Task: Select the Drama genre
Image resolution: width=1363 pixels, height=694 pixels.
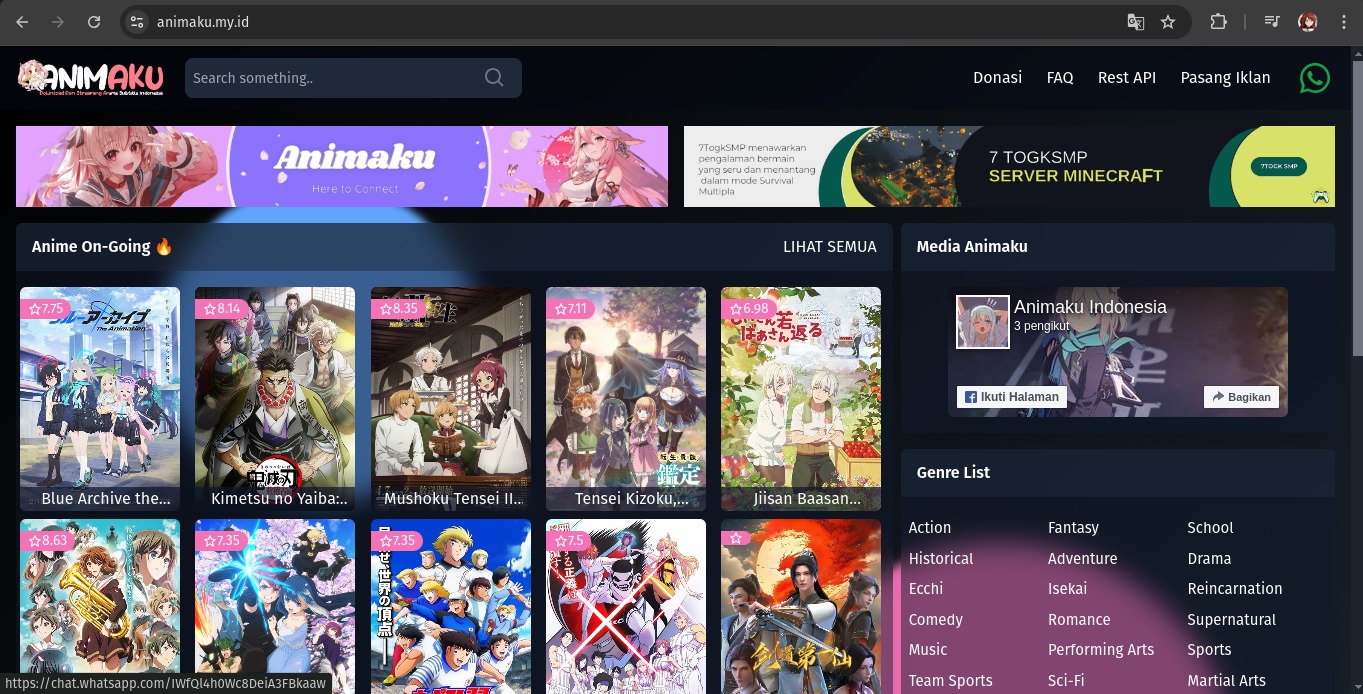Action: [x=1209, y=559]
